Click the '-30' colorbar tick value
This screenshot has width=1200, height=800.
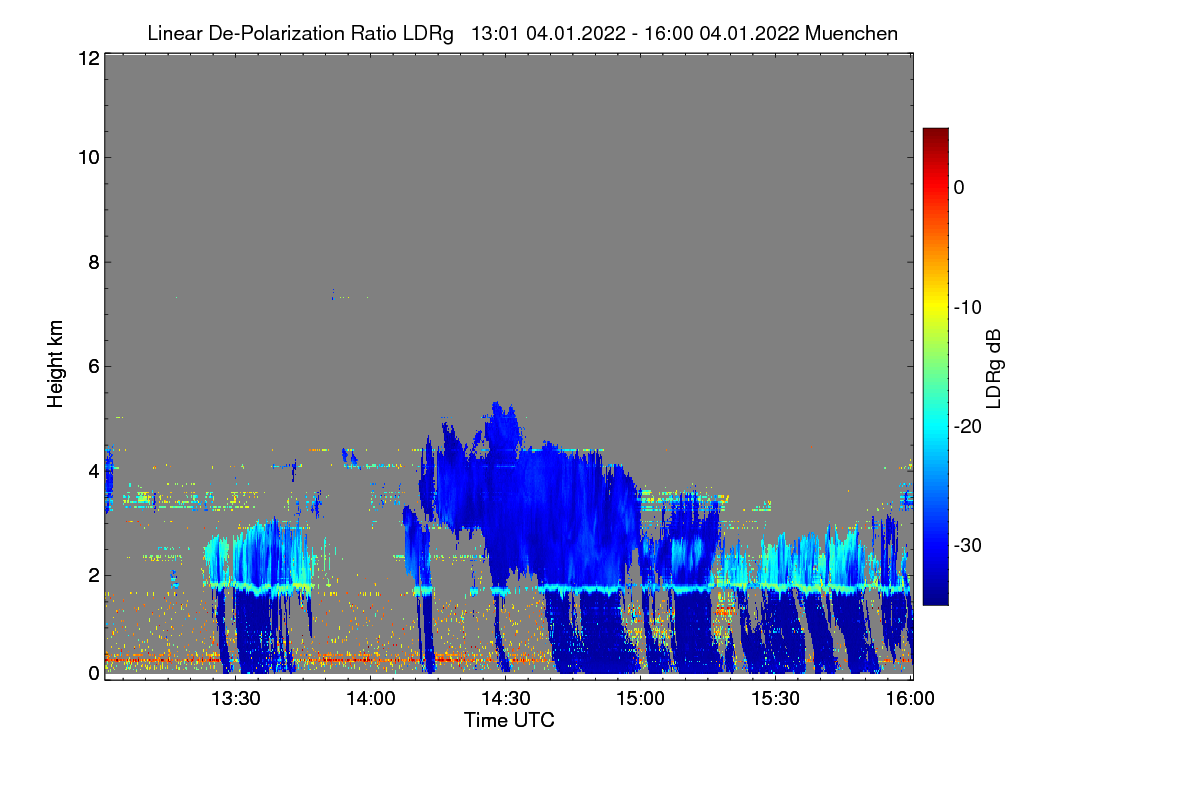click(x=970, y=545)
